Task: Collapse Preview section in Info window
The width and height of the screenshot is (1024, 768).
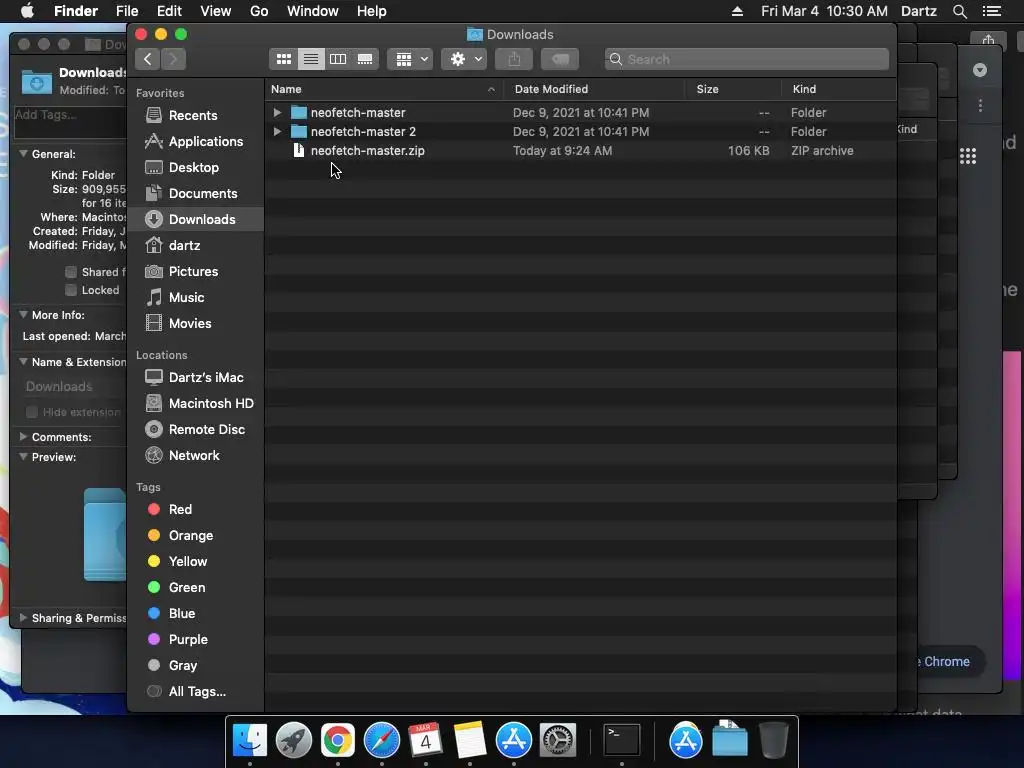Action: click(24, 457)
